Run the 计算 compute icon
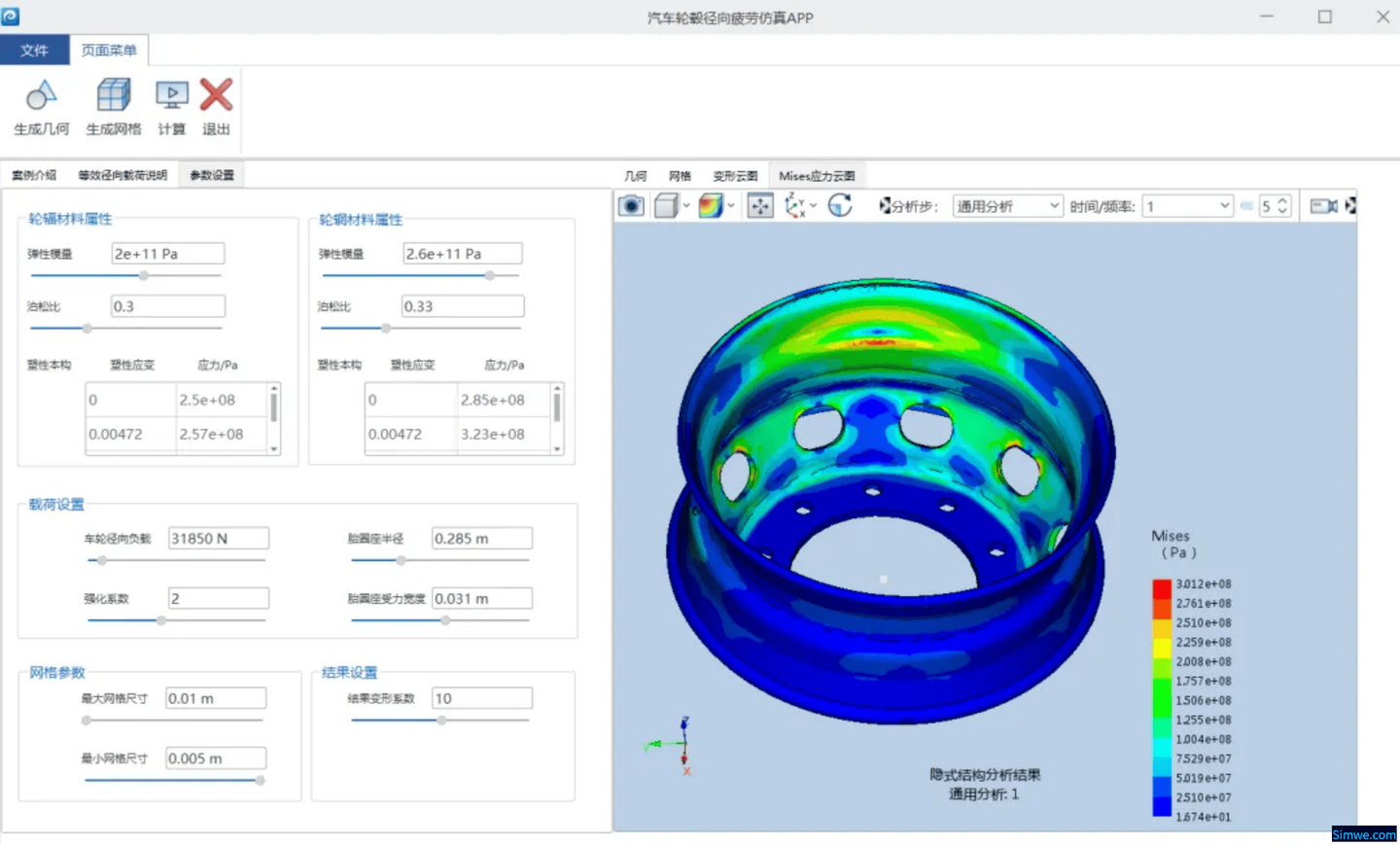Image resolution: width=1400 pixels, height=845 pixels. 172,95
